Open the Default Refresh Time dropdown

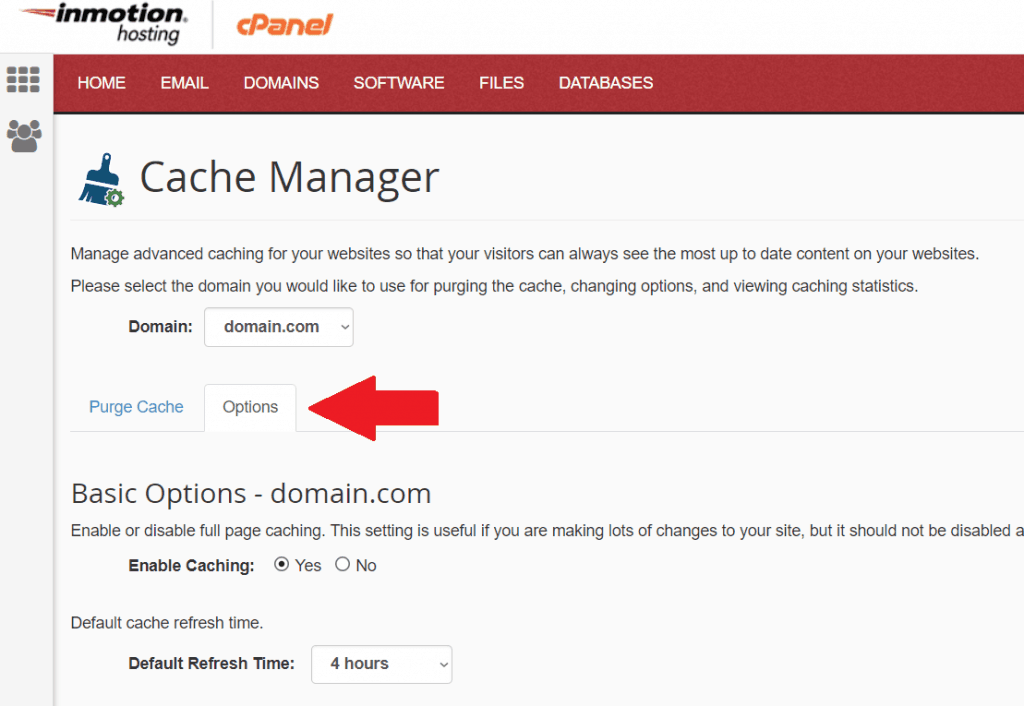(x=381, y=664)
